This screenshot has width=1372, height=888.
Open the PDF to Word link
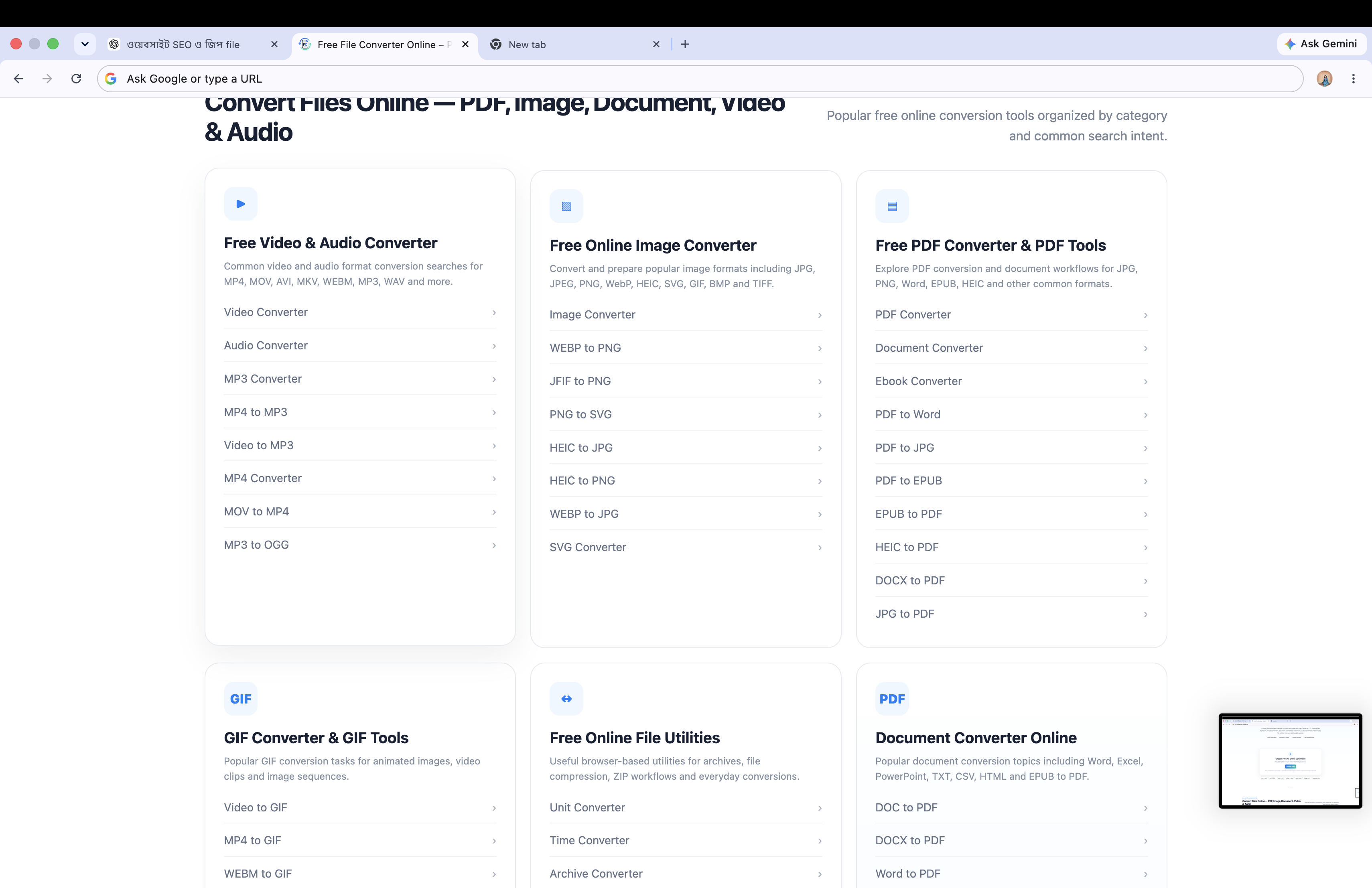(1011, 414)
